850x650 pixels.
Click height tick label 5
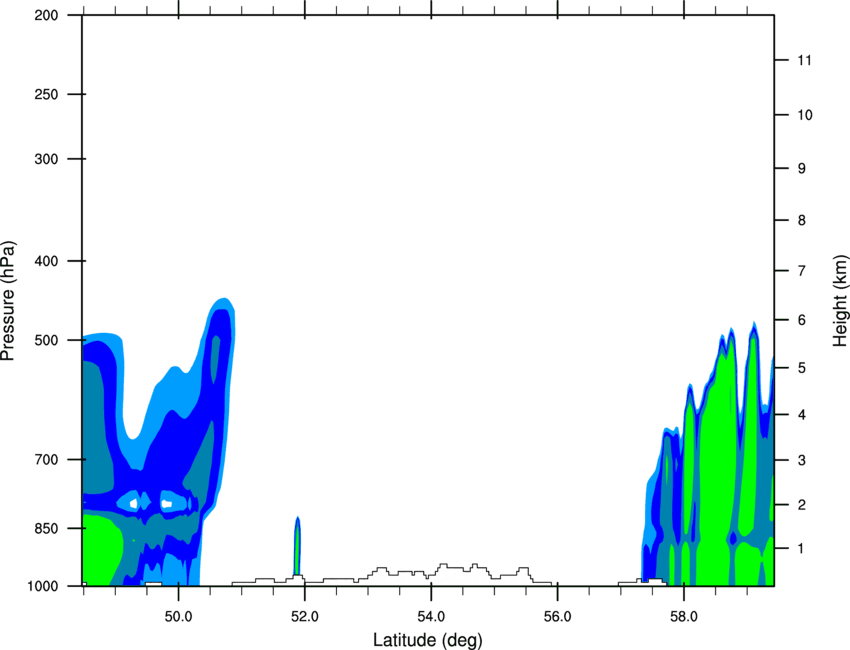802,368
